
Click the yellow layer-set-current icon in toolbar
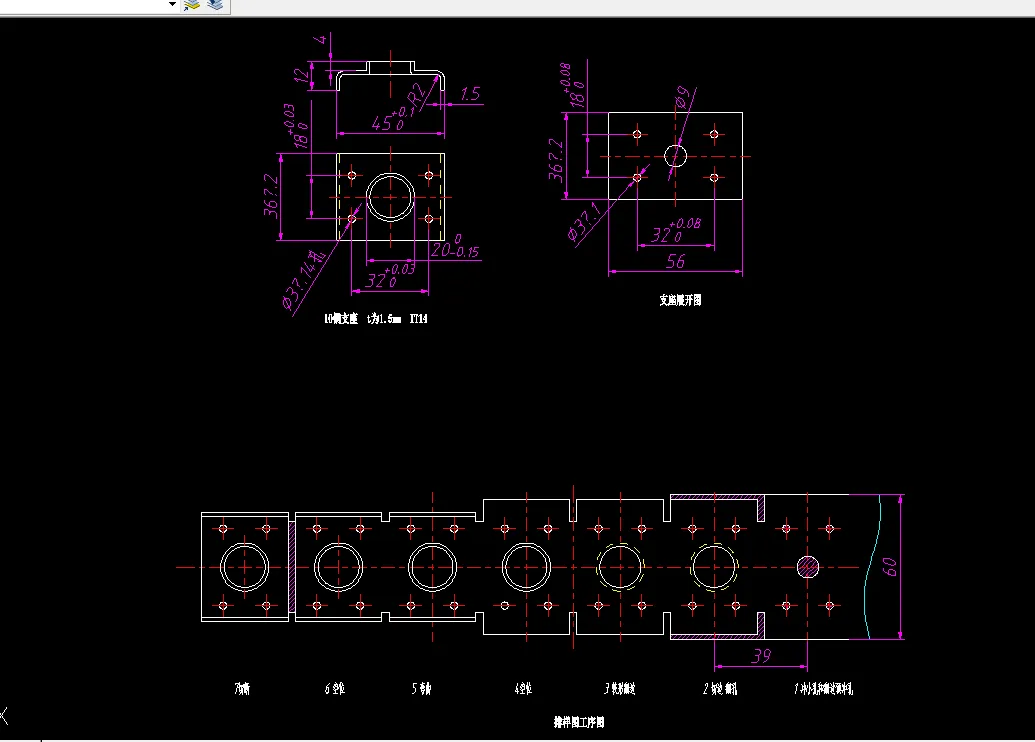point(192,6)
